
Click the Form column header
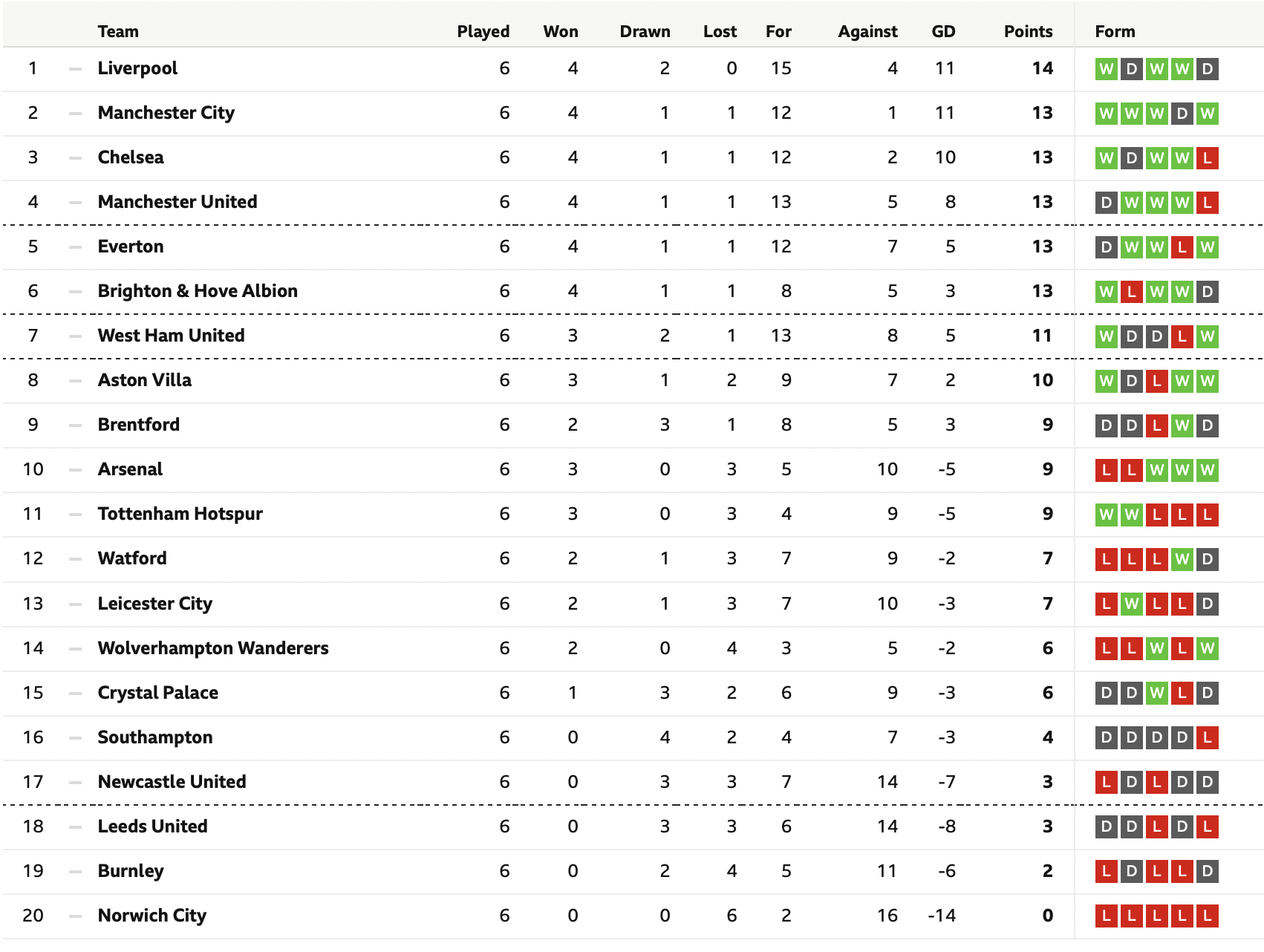coord(1115,31)
